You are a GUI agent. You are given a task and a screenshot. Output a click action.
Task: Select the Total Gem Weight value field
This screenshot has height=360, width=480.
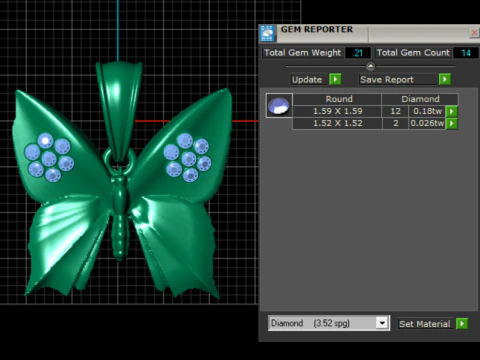click(x=358, y=53)
